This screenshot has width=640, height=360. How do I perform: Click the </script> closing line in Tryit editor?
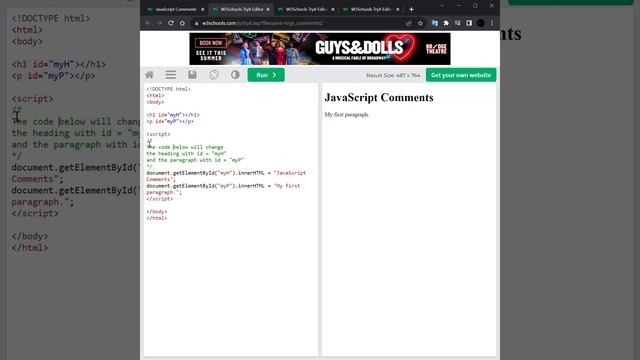pos(160,199)
